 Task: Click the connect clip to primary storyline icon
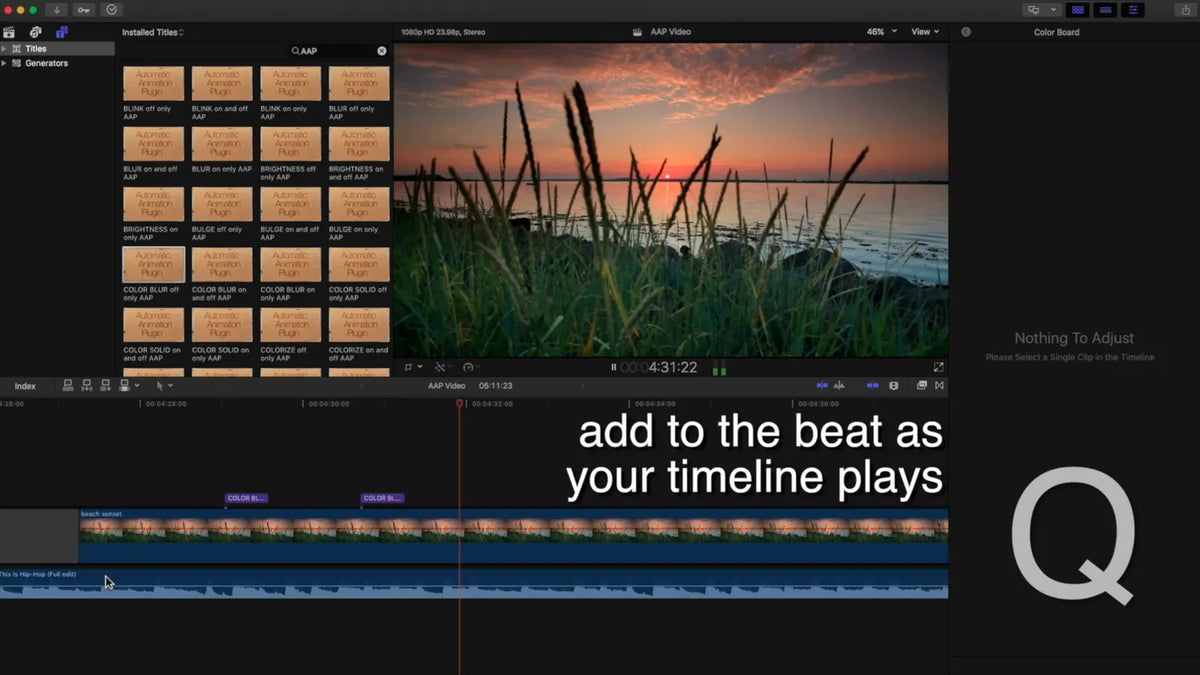click(x=68, y=385)
